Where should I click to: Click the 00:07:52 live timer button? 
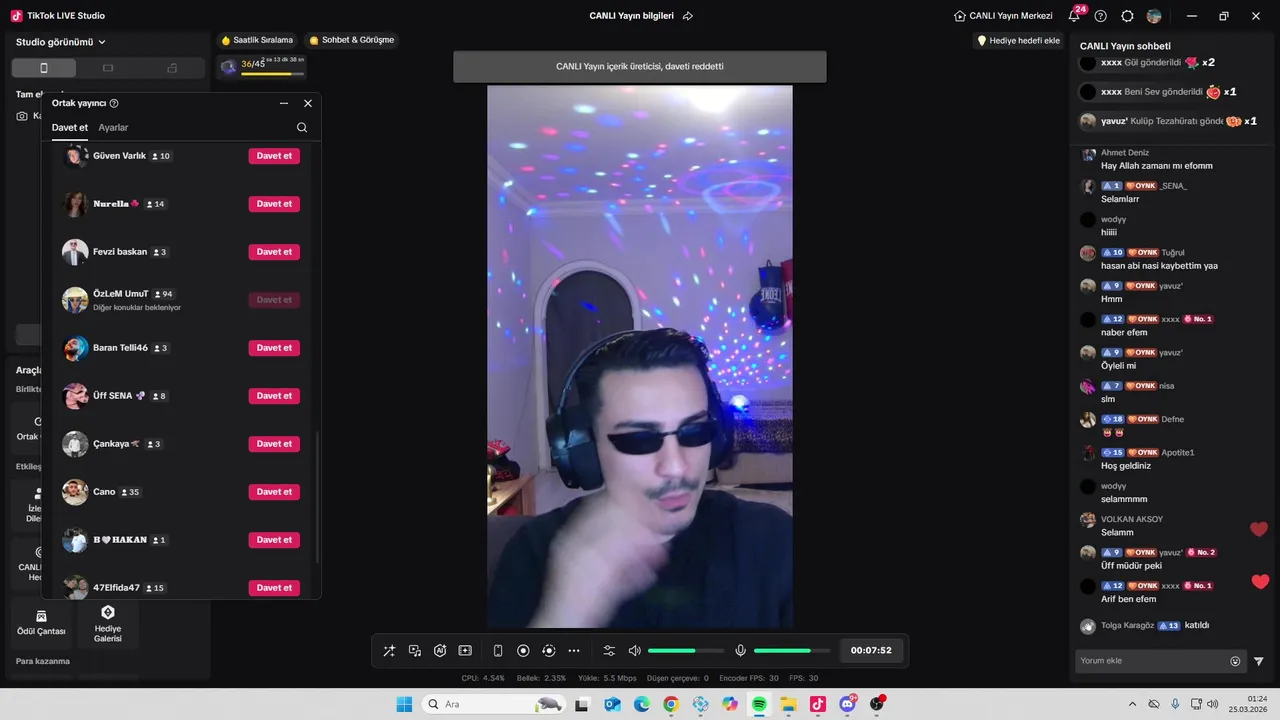coord(871,651)
